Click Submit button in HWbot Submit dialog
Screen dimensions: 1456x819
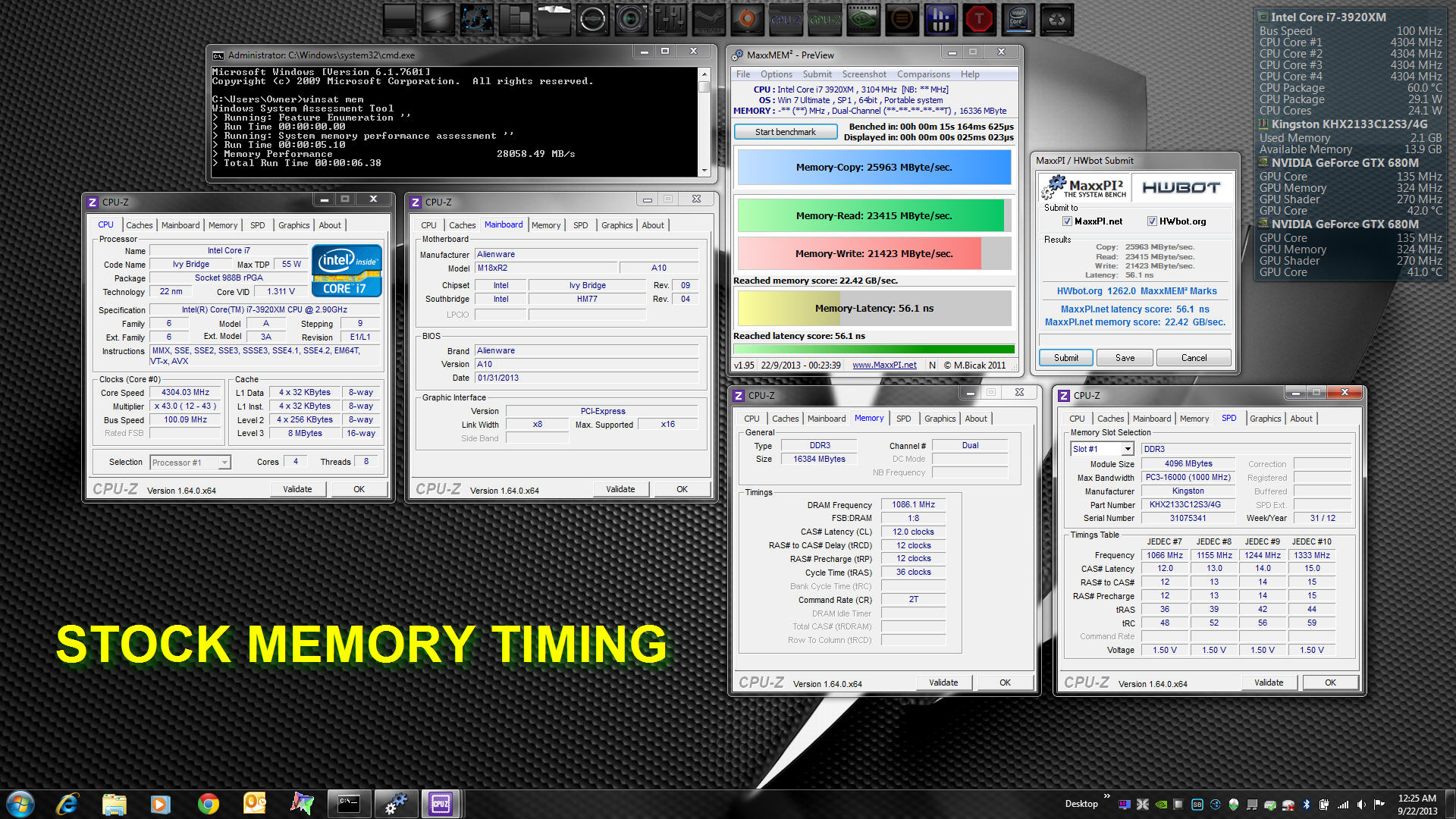click(1065, 358)
